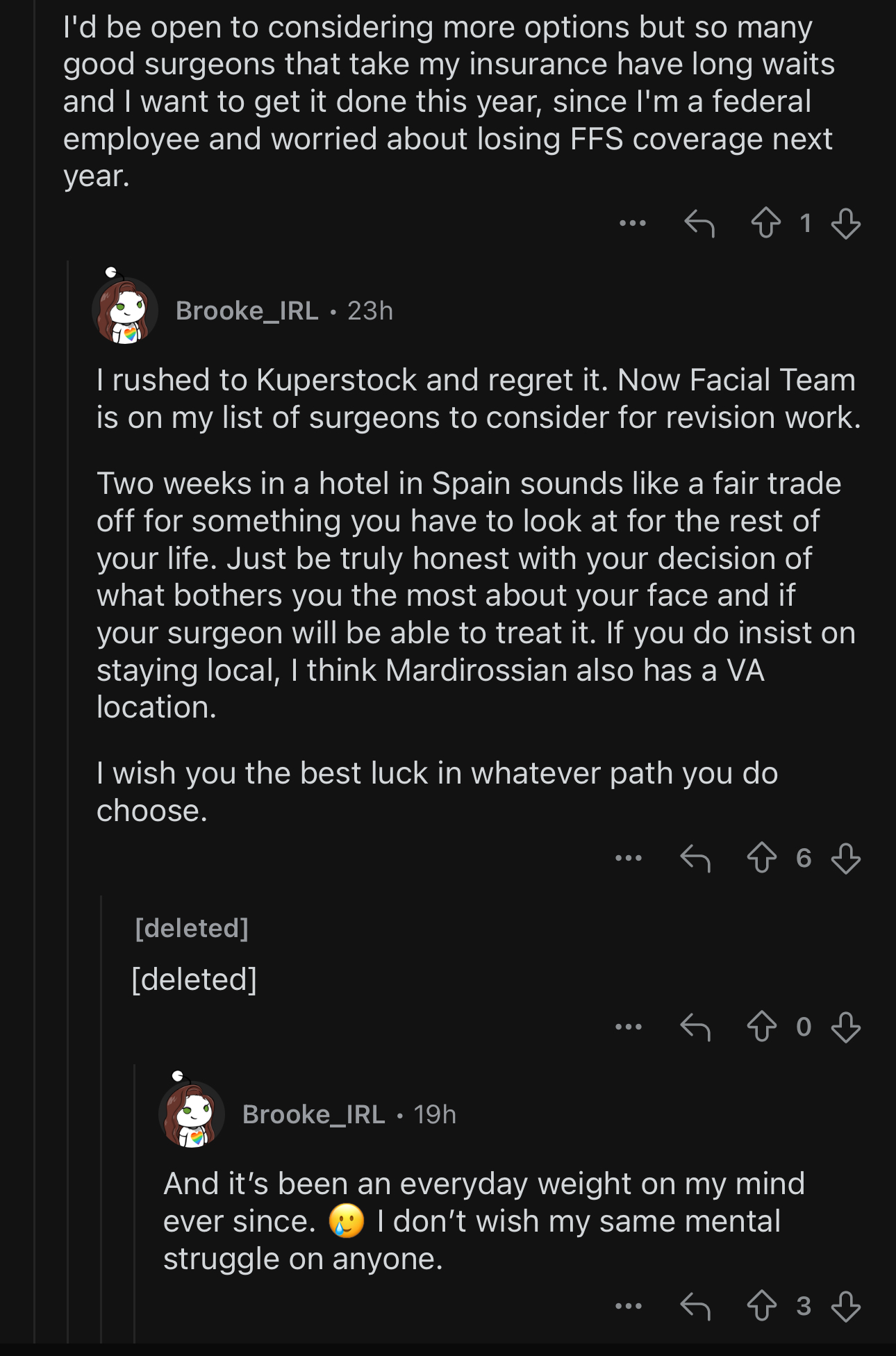Upvote the deleted comment
Image resolution: width=896 pixels, height=1356 pixels.
tap(762, 1027)
